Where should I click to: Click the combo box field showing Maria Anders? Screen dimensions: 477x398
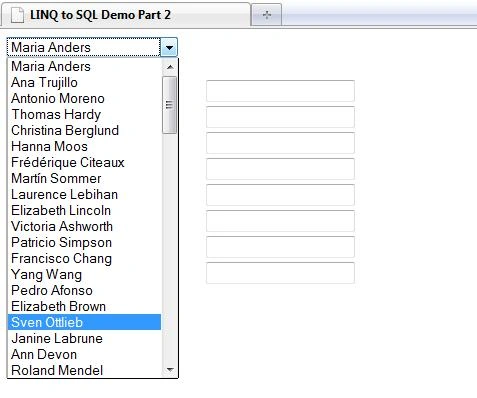(84, 47)
